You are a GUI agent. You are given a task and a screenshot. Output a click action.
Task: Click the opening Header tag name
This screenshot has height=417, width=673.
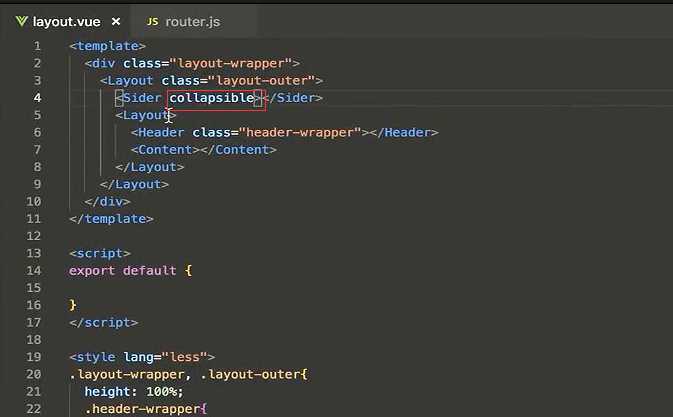pos(161,133)
